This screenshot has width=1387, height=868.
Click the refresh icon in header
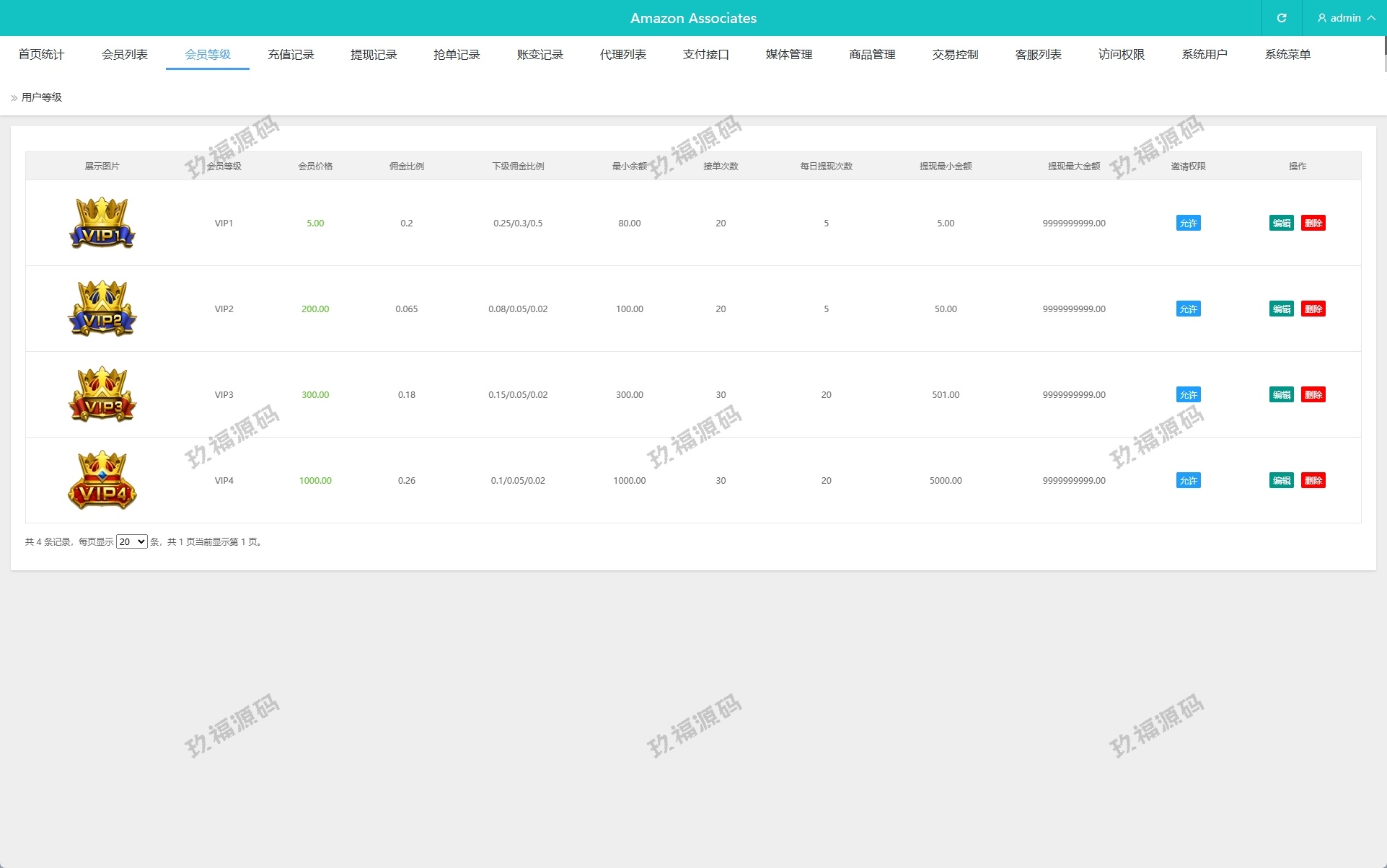point(1282,18)
